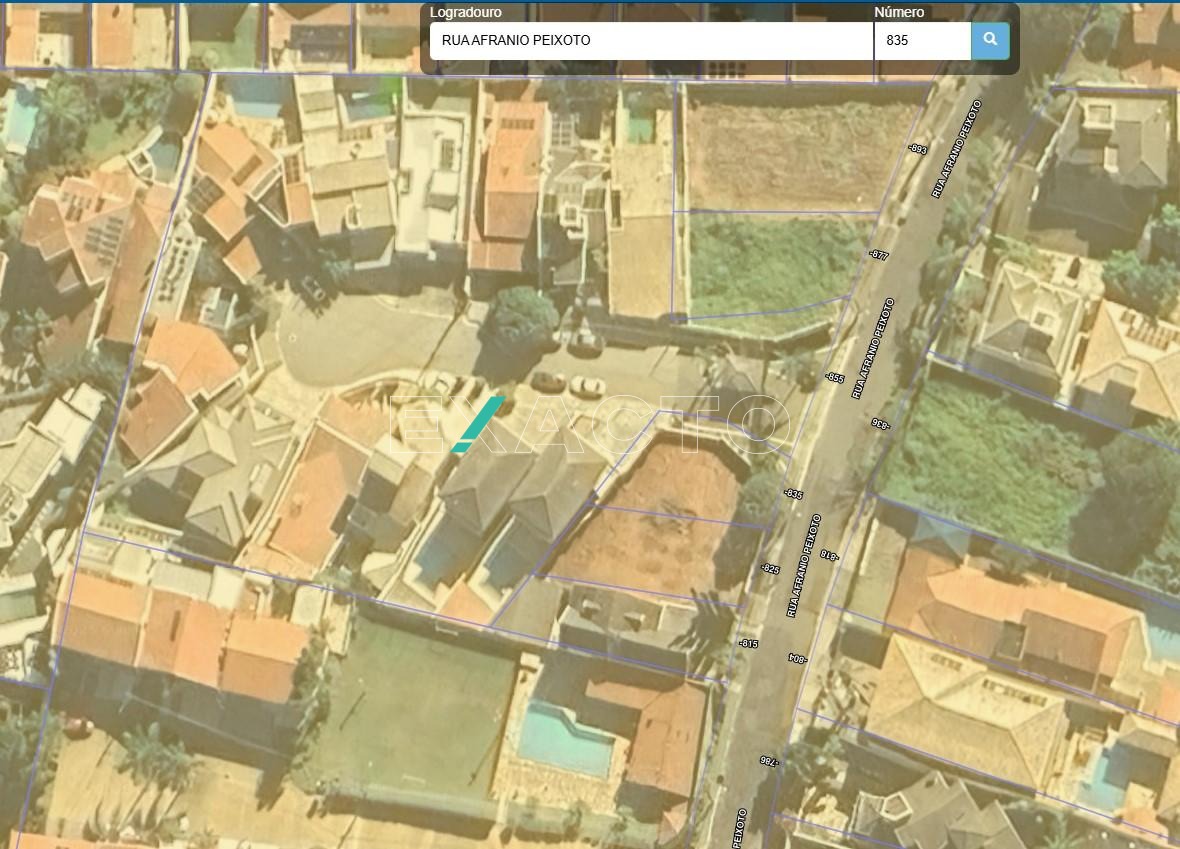The width and height of the screenshot is (1180, 849).
Task: Click the blue magnifier search button
Action: click(x=990, y=41)
